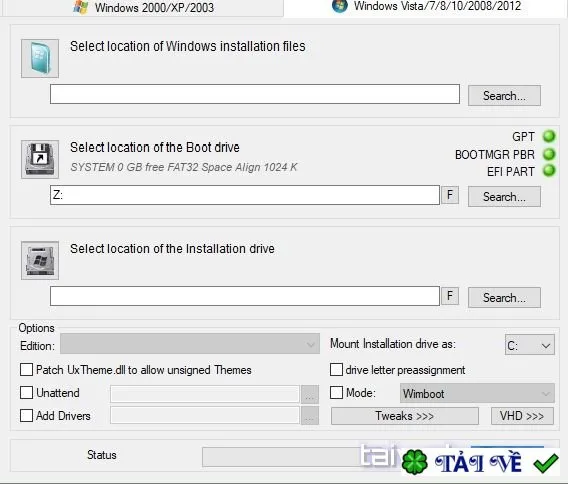568x484 pixels.
Task: Browse for Unattend file with ... button
Action: [x=310, y=394]
